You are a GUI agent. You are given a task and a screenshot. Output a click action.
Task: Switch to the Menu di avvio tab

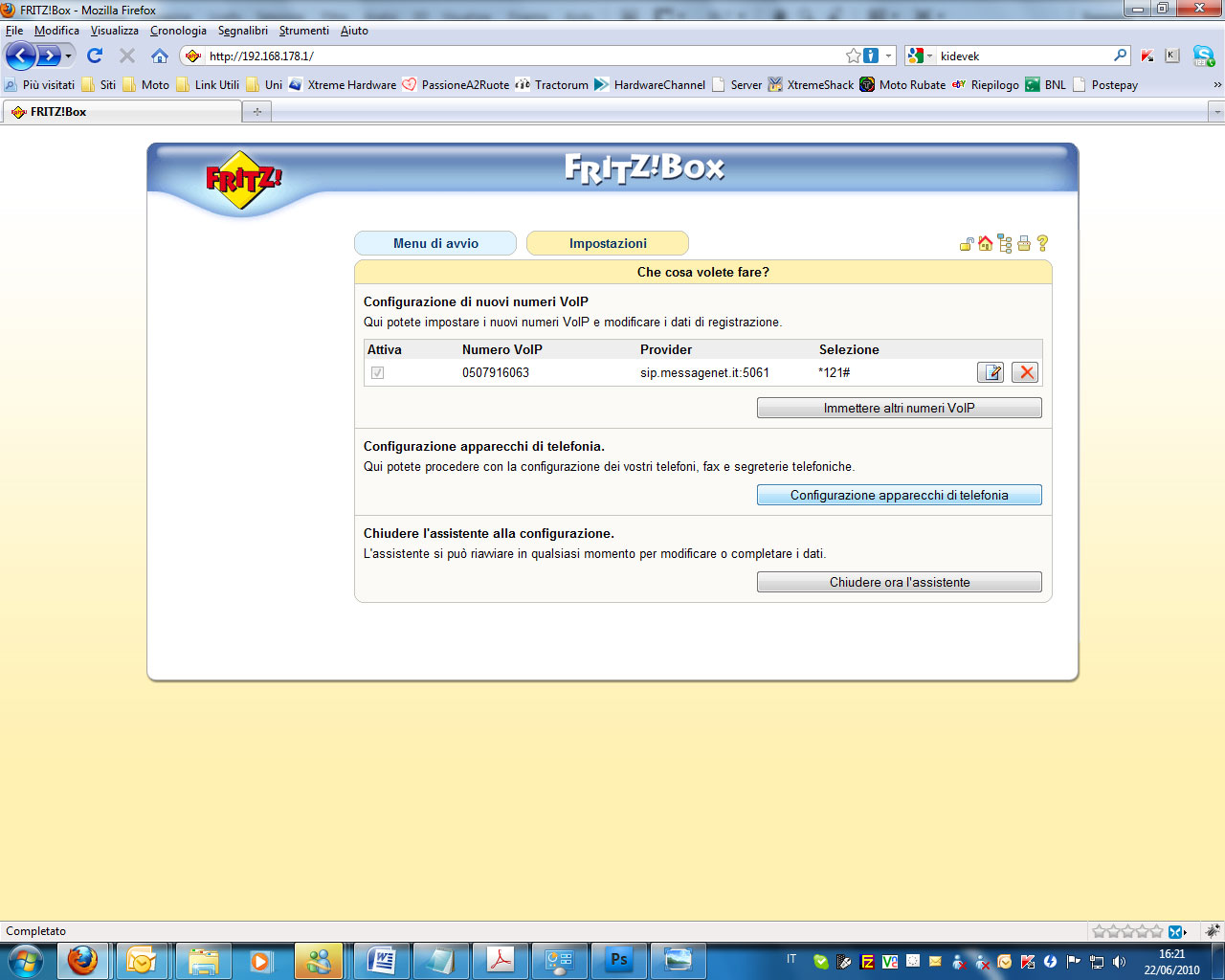(x=435, y=243)
